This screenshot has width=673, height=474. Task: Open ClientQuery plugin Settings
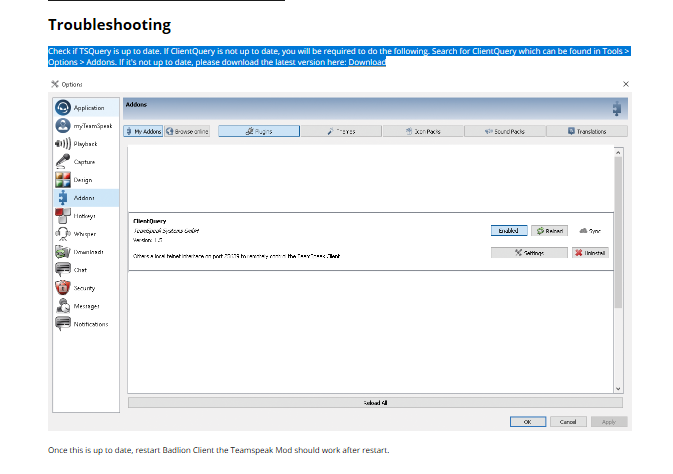tap(529, 253)
